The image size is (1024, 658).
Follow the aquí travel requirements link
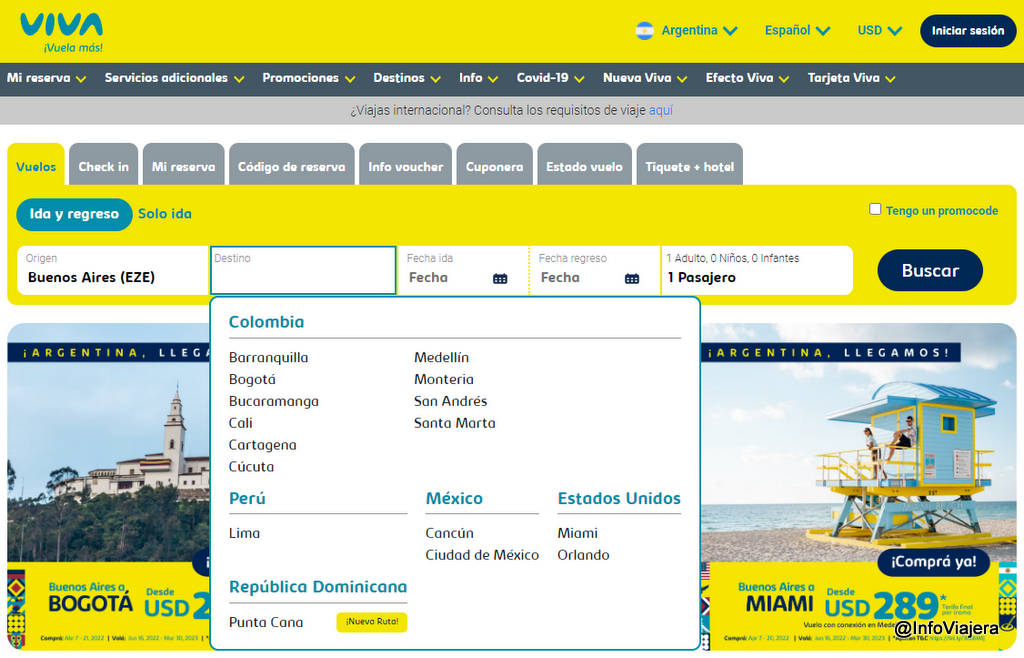660,110
